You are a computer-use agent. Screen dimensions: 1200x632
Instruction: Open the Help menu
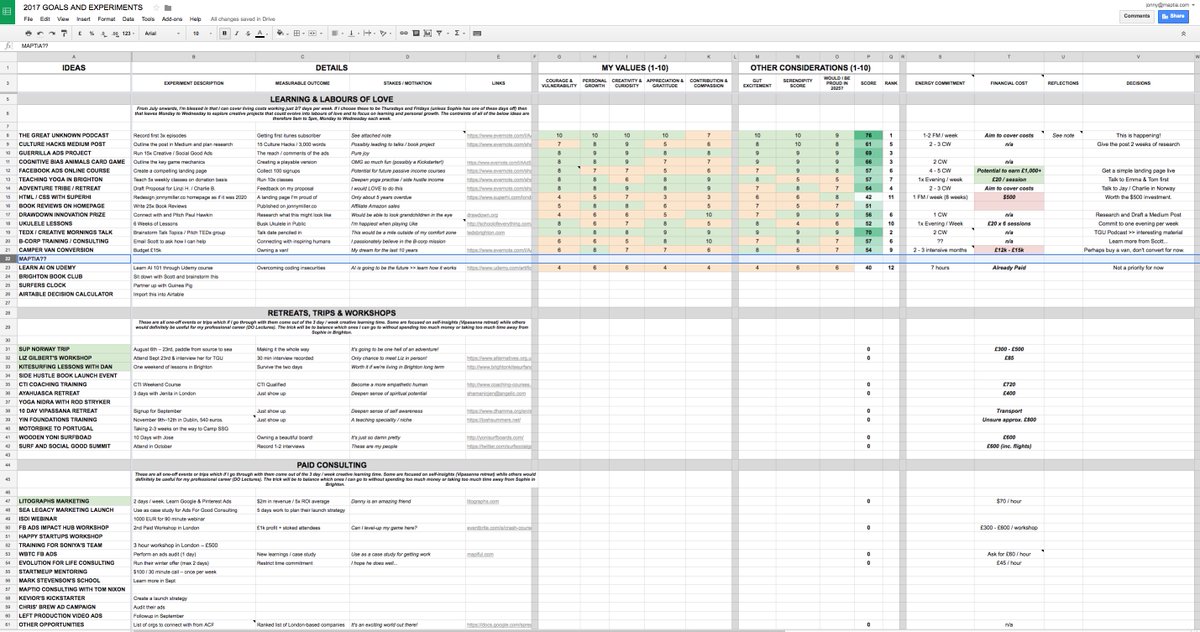[x=195, y=19]
